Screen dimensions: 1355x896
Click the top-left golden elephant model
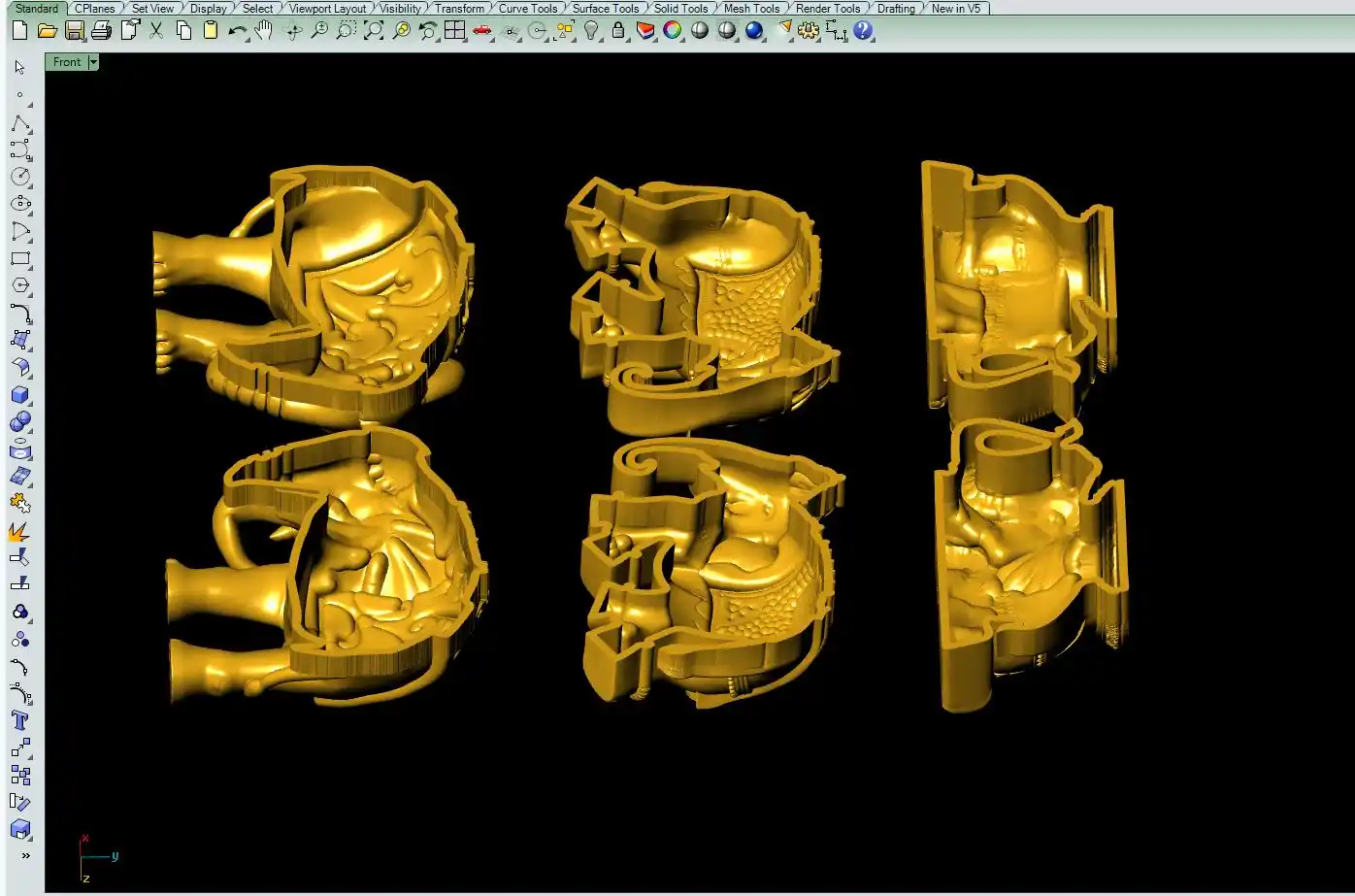(x=320, y=296)
